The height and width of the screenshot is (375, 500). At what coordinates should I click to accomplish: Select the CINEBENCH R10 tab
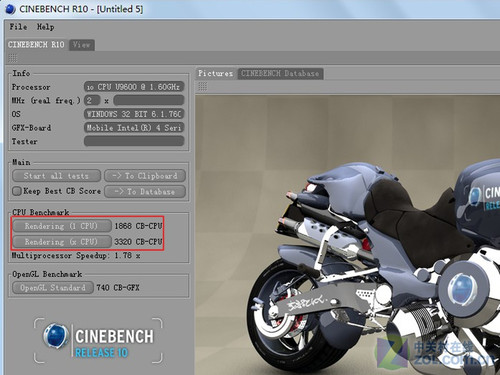pyautogui.click(x=36, y=45)
